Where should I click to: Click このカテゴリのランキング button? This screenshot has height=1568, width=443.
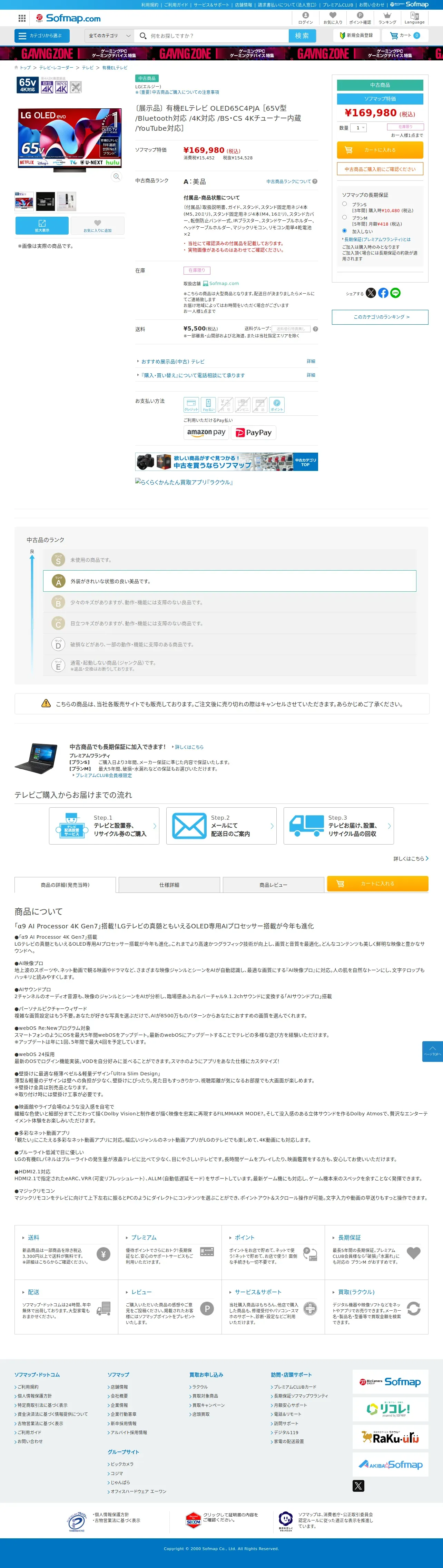pyautogui.click(x=380, y=316)
